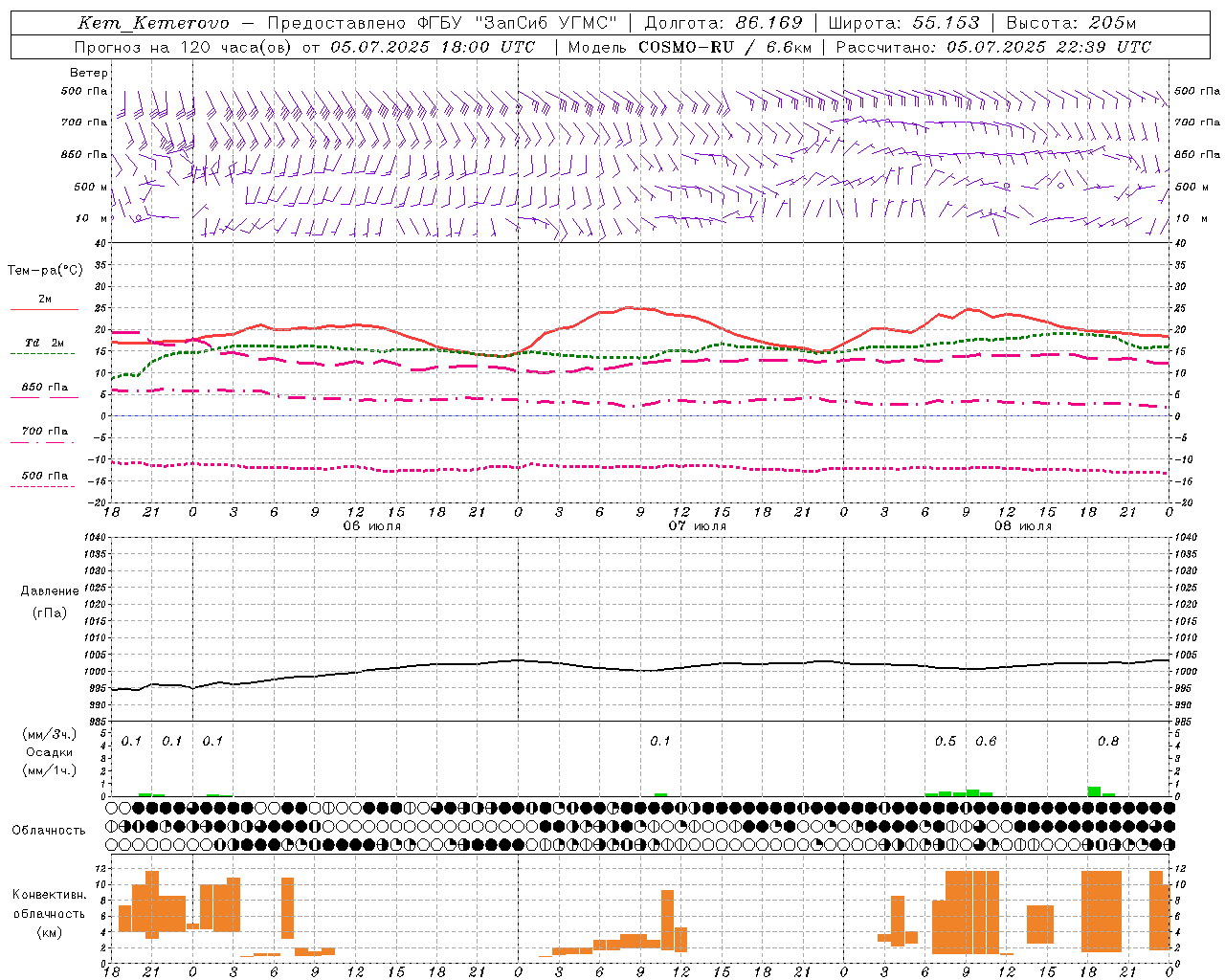Click the Kem_Kemerovo station title
Viewport: 1225px width, 980px height.
(x=153, y=23)
